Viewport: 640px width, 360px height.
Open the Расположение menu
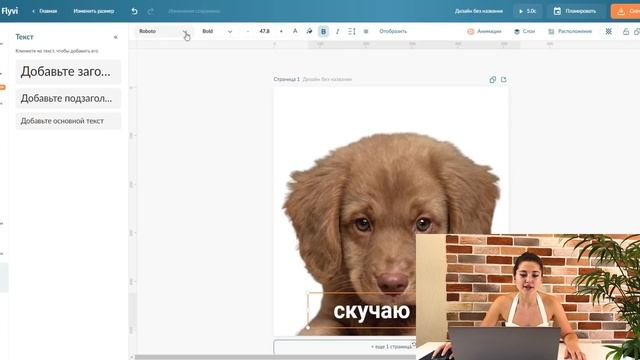[x=570, y=31]
